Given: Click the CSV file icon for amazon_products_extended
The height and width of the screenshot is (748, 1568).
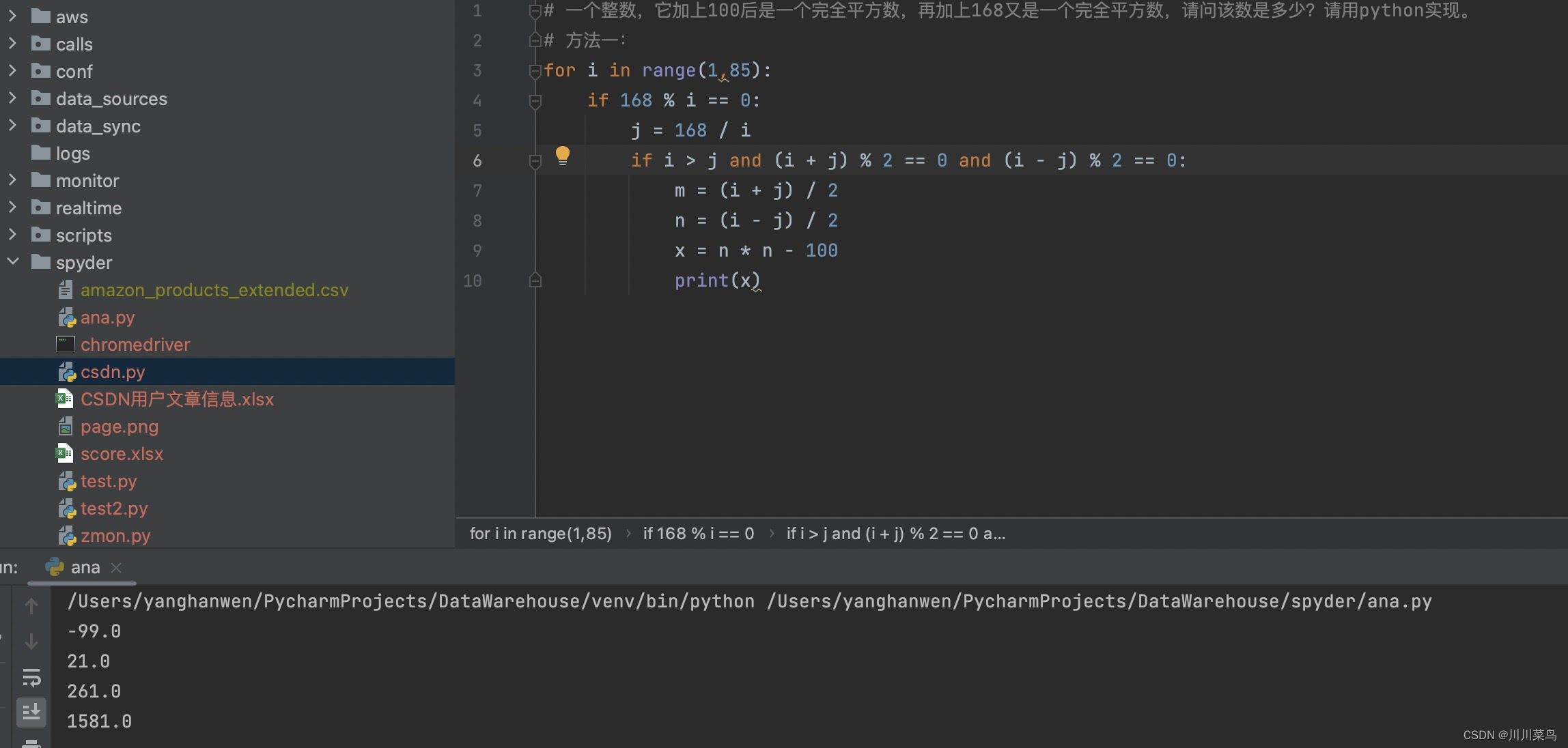Looking at the screenshot, I should click(x=66, y=289).
